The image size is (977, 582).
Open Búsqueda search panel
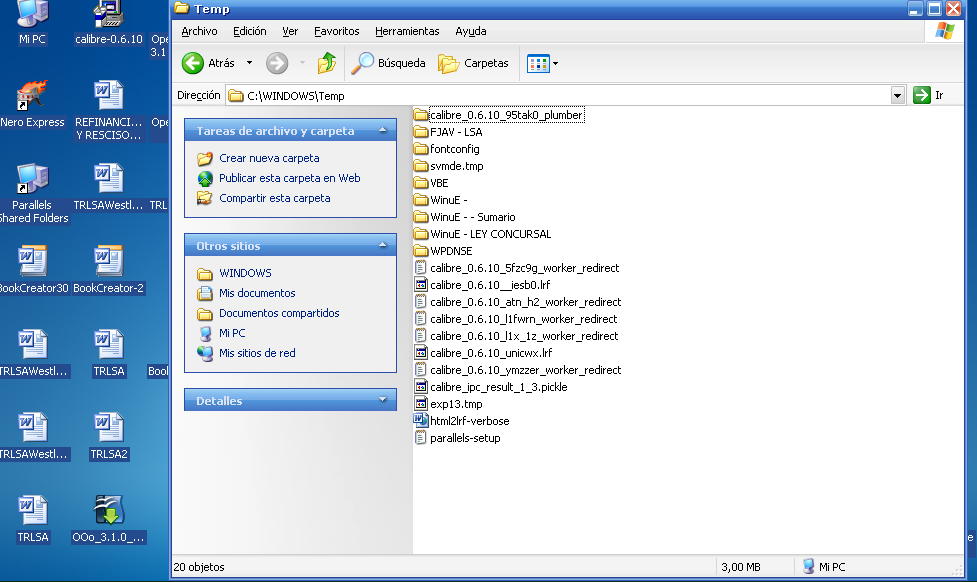click(388, 63)
